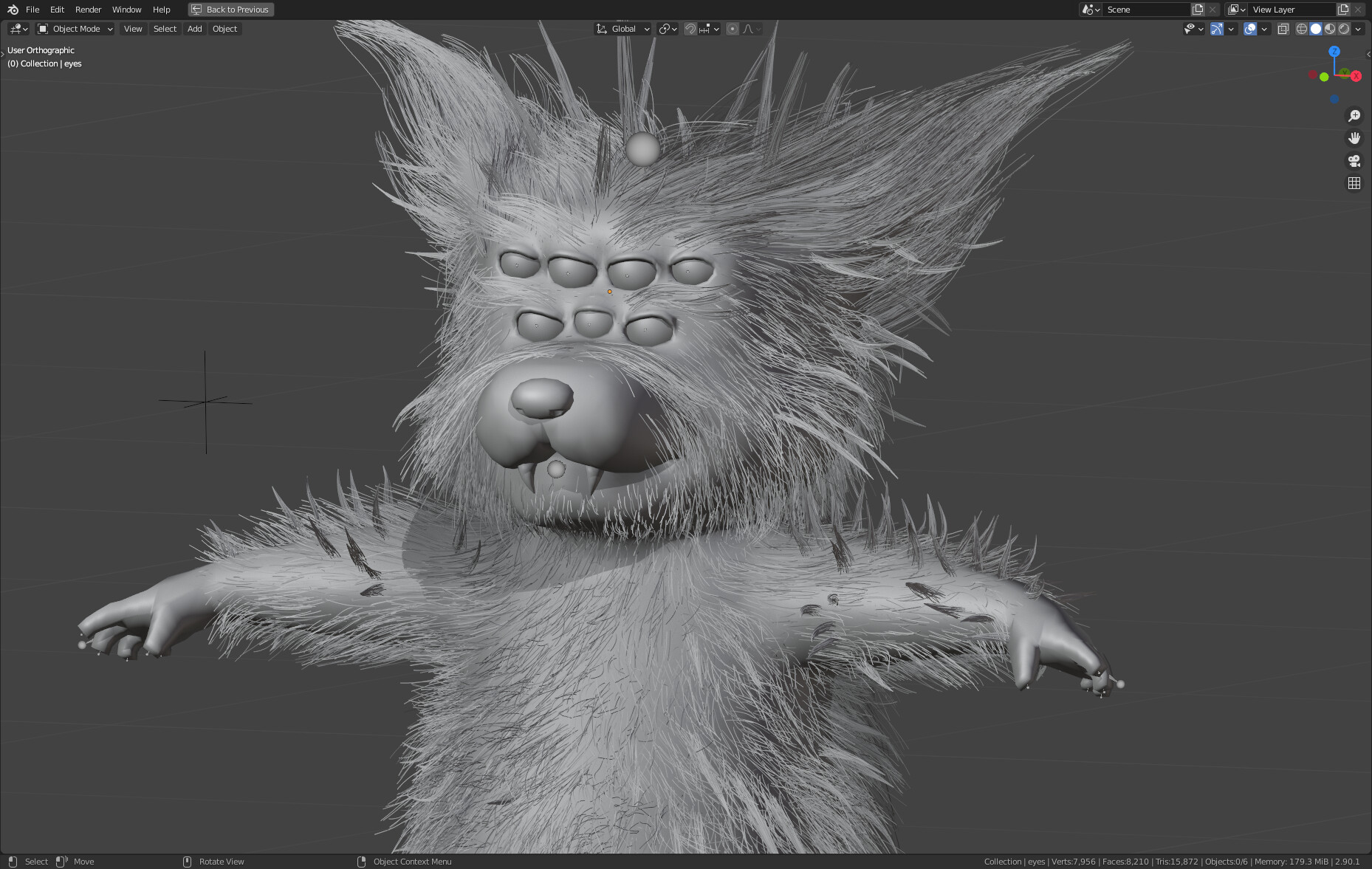Click the camera view icon in viewport sidebar
The width and height of the screenshot is (1372, 869).
1354,160
